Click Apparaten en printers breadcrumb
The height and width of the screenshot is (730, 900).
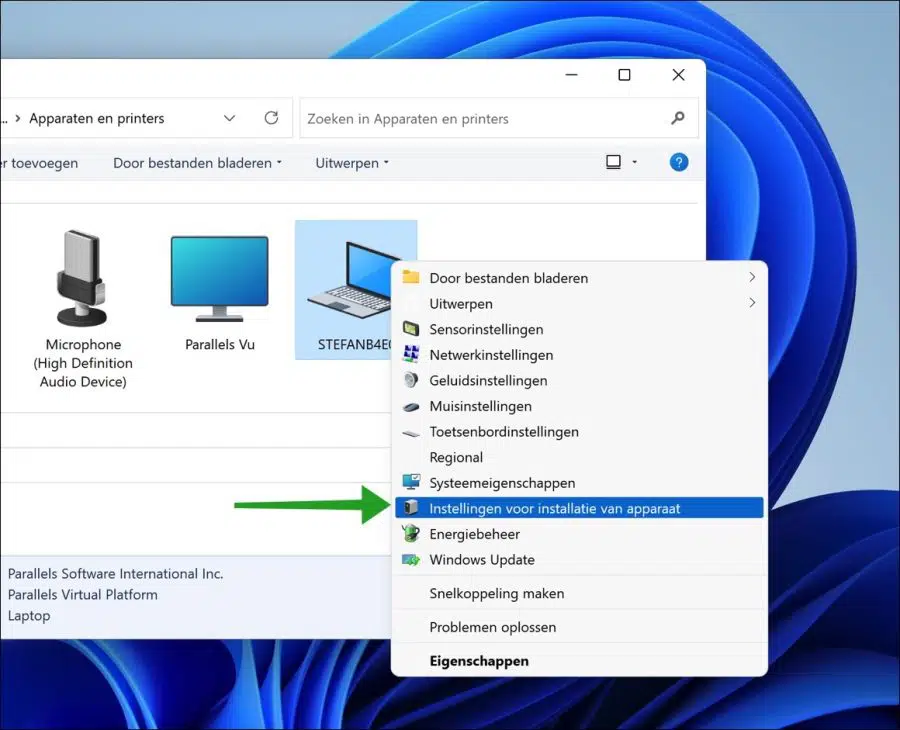[96, 118]
